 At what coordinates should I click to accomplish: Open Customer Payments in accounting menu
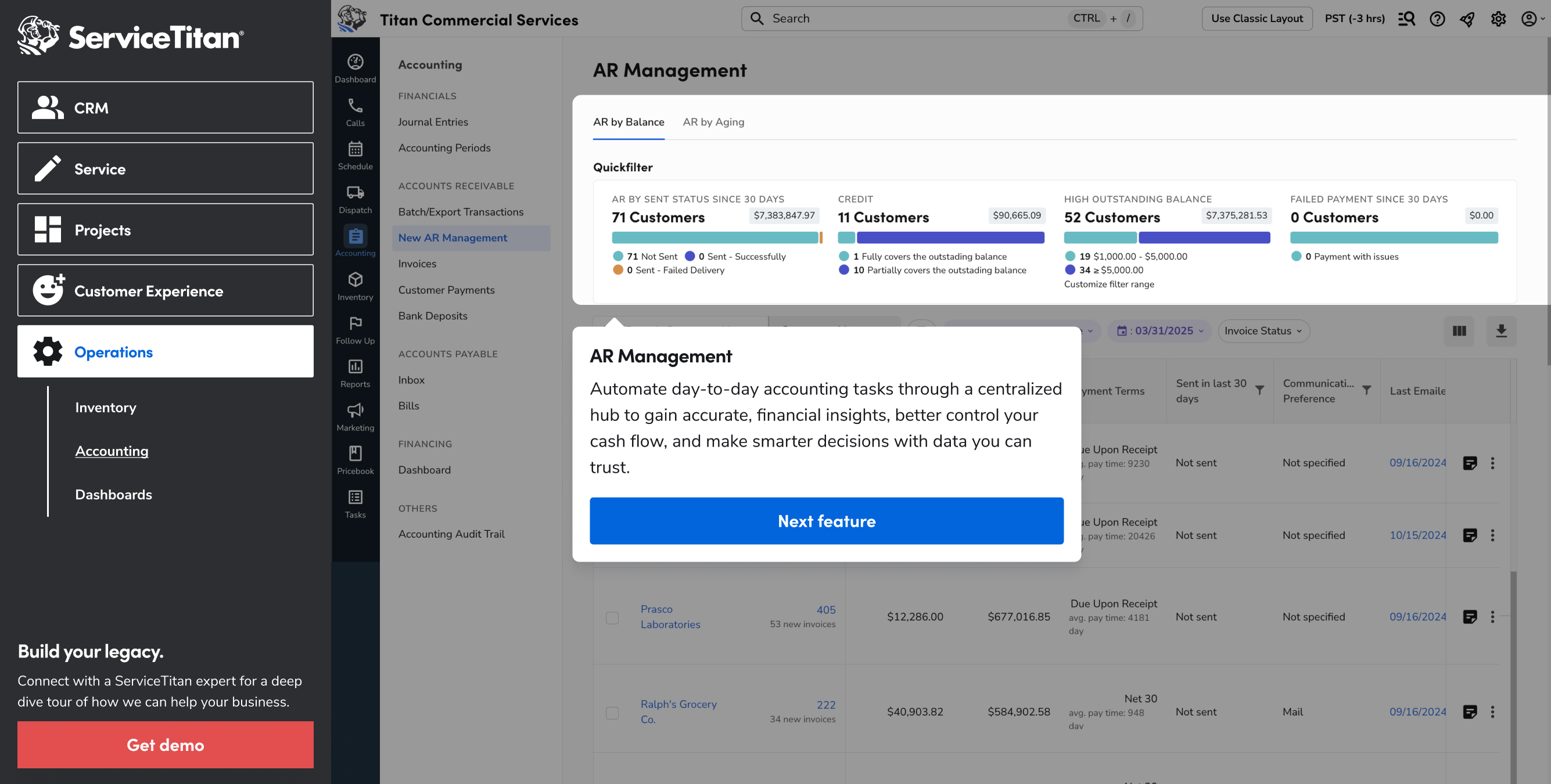coord(446,290)
